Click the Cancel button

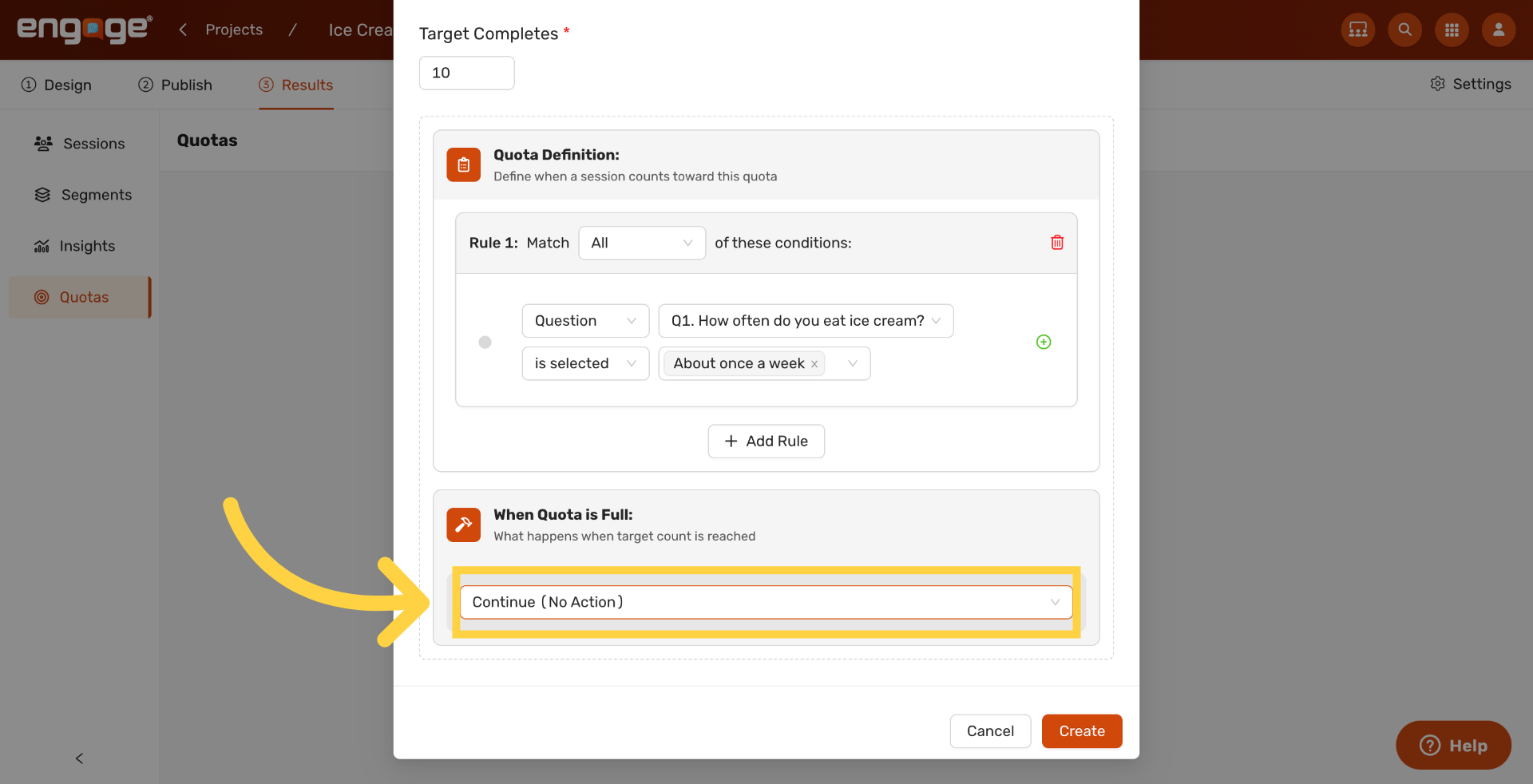tap(990, 731)
